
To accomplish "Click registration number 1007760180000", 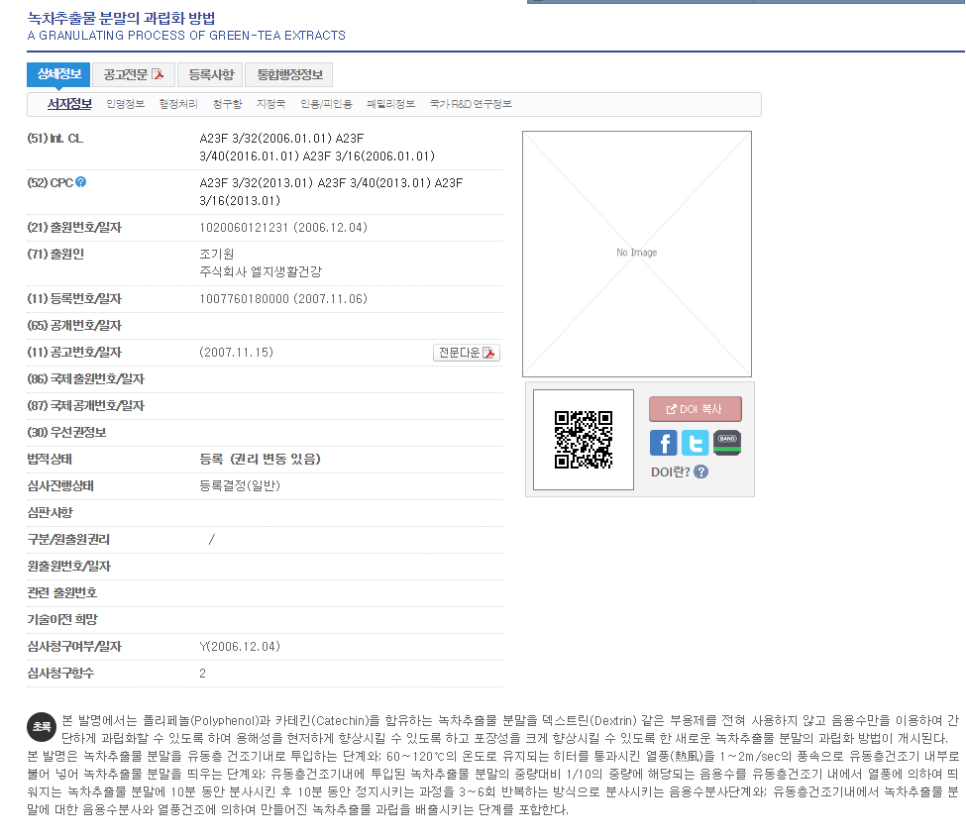I will click(x=244, y=299).
